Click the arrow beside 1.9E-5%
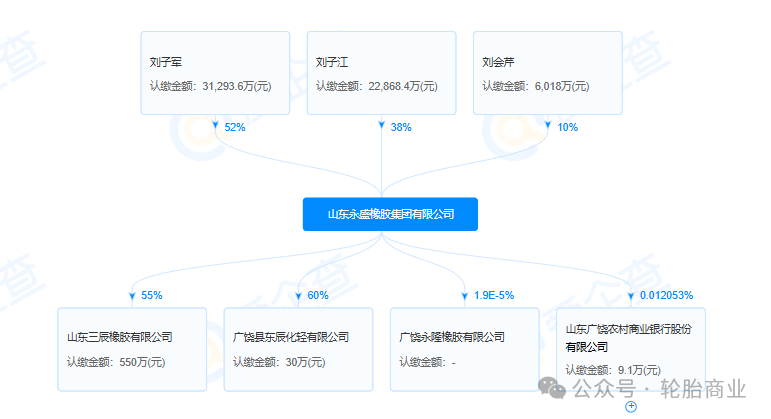771x419 pixels. 465,296
